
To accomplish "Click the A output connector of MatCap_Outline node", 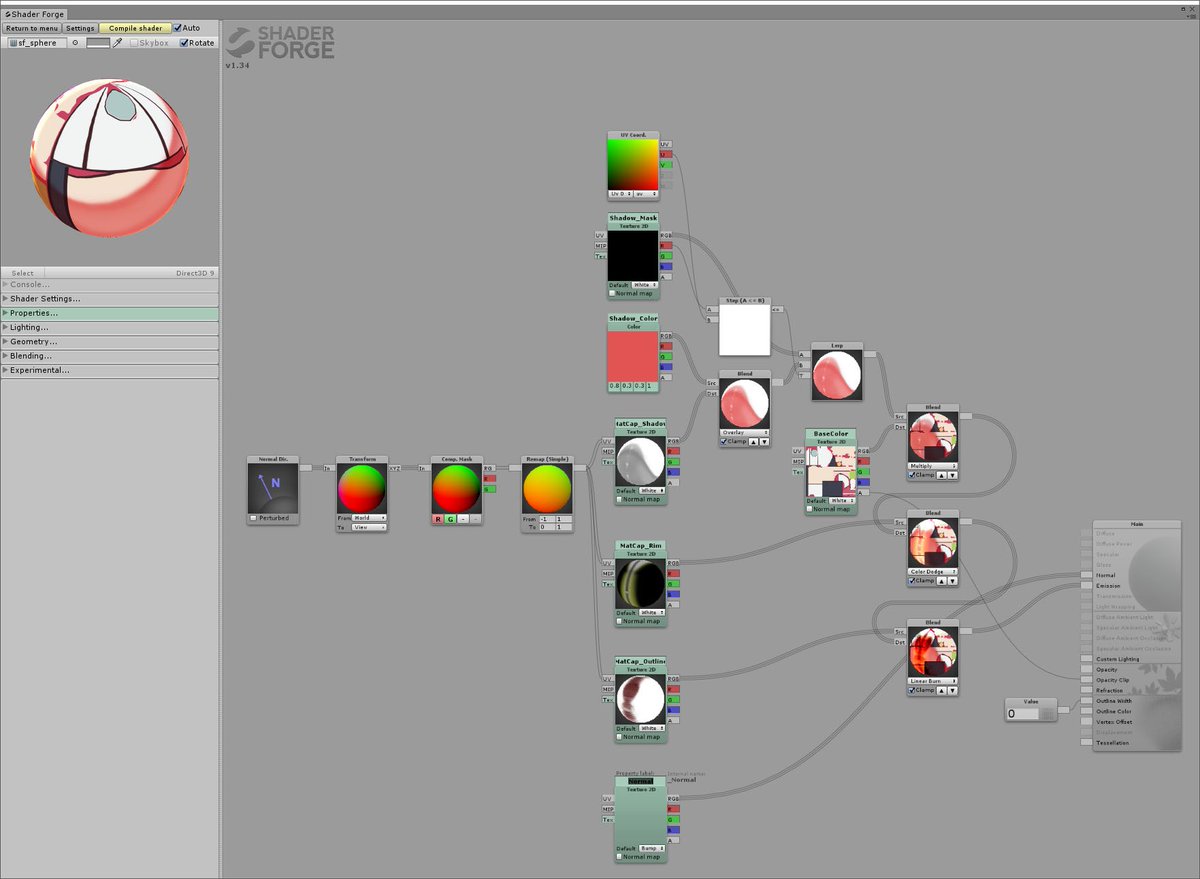I will tap(673, 720).
